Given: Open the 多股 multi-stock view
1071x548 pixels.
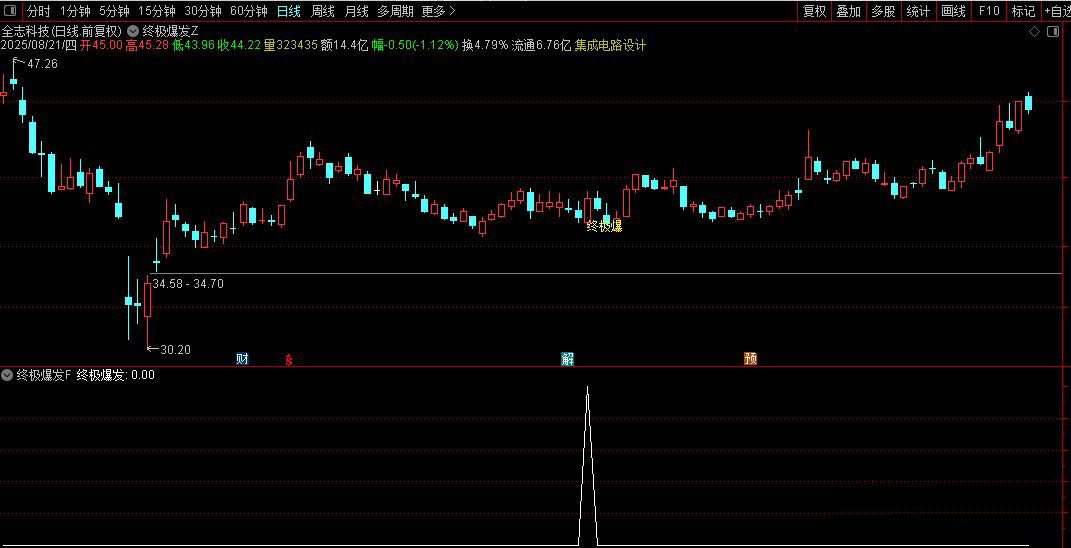Looking at the screenshot, I should tap(883, 11).
